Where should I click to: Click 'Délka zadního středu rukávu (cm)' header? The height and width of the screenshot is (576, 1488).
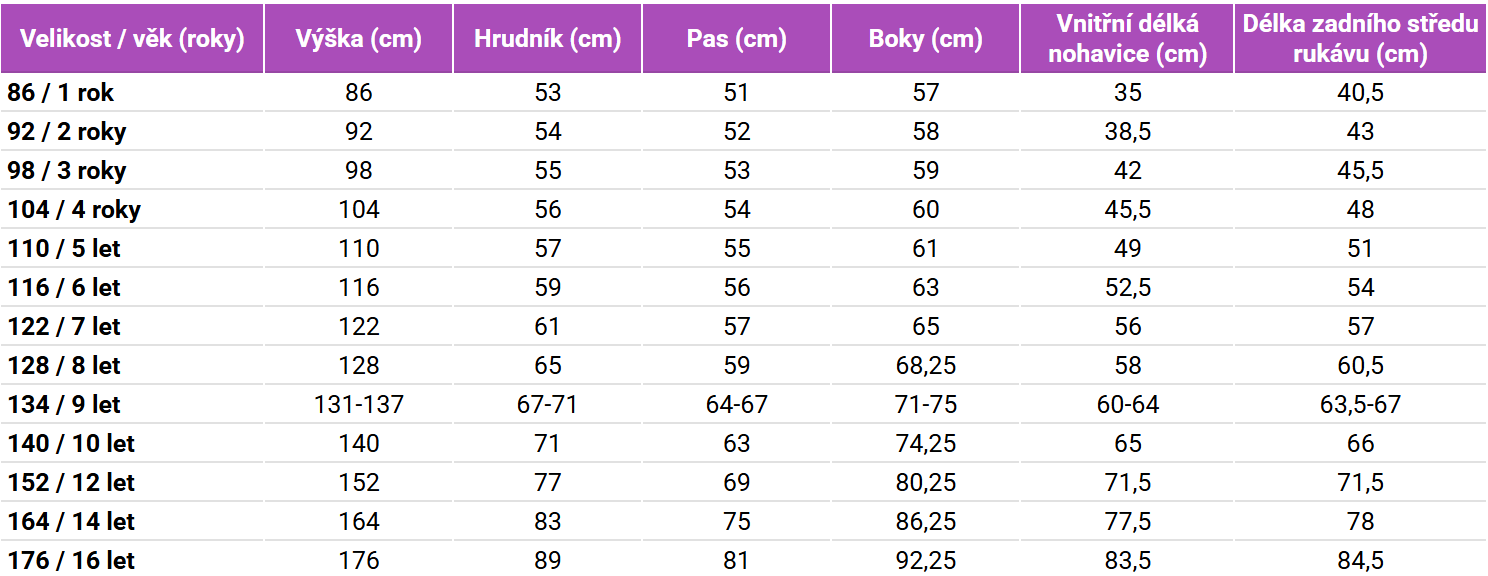(1360, 39)
